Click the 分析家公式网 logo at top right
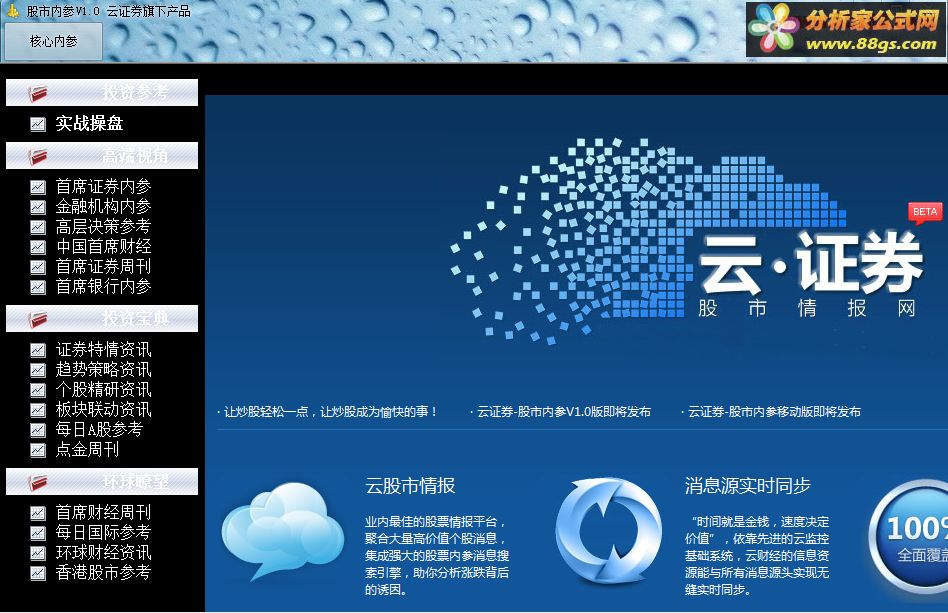This screenshot has height=613, width=948. (845, 30)
